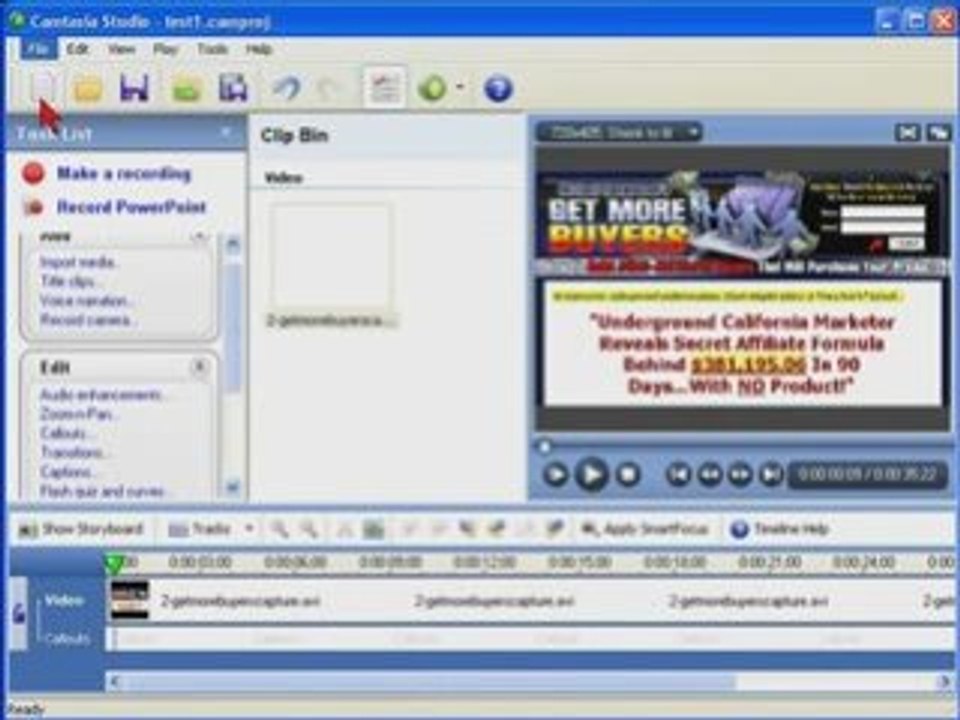Open the Edit menu
960x720 pixels.
(x=77, y=49)
